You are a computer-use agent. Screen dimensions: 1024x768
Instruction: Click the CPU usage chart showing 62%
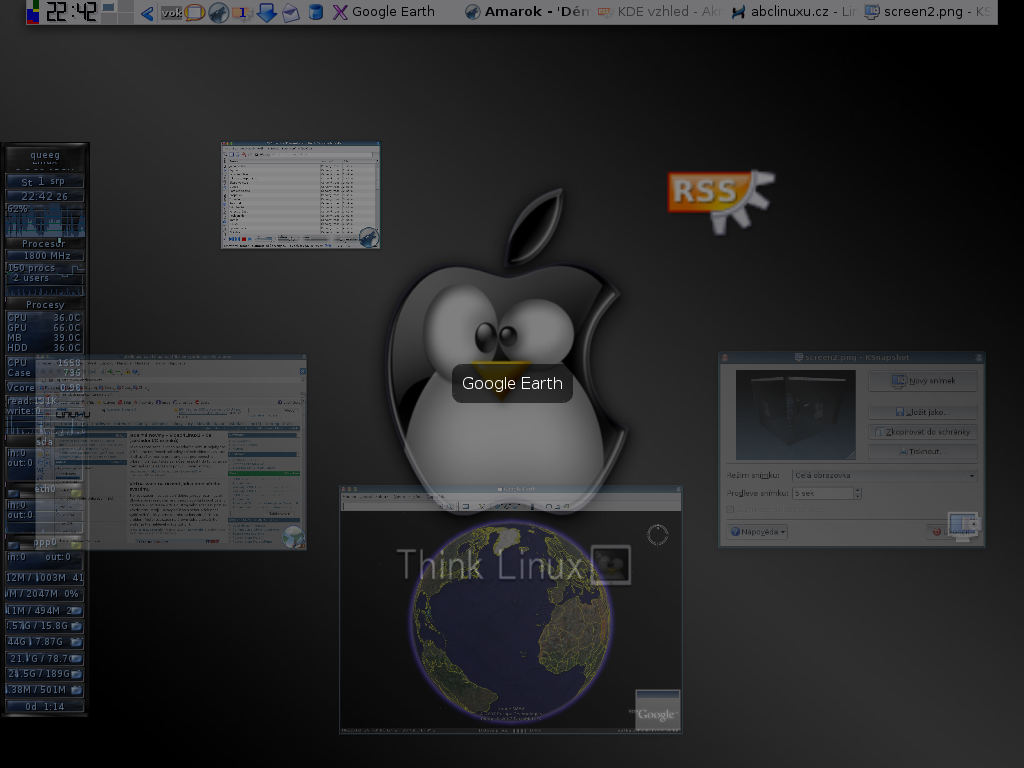click(45, 221)
